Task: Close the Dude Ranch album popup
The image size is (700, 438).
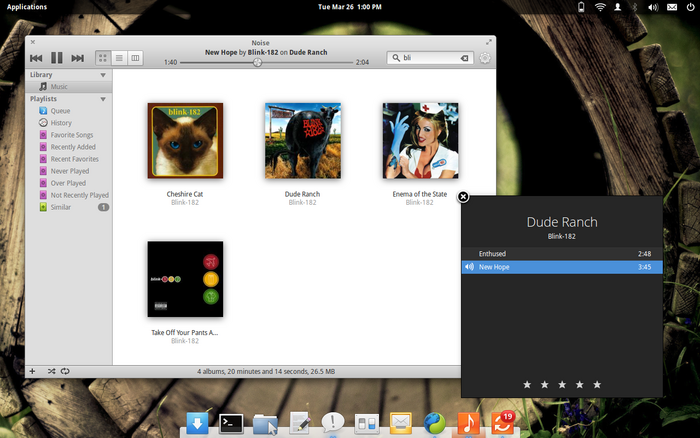Action: point(463,197)
